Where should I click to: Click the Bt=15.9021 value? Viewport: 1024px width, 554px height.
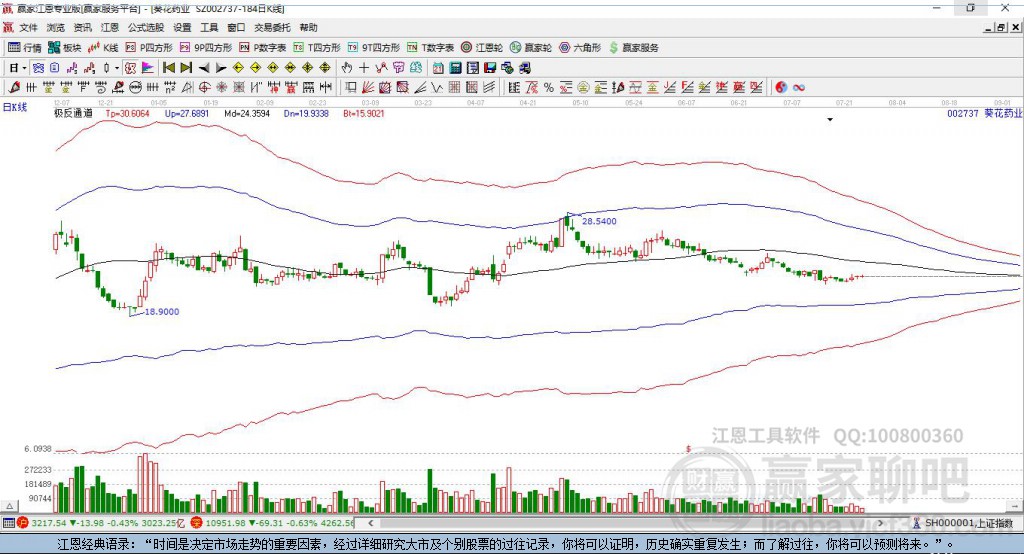click(364, 113)
